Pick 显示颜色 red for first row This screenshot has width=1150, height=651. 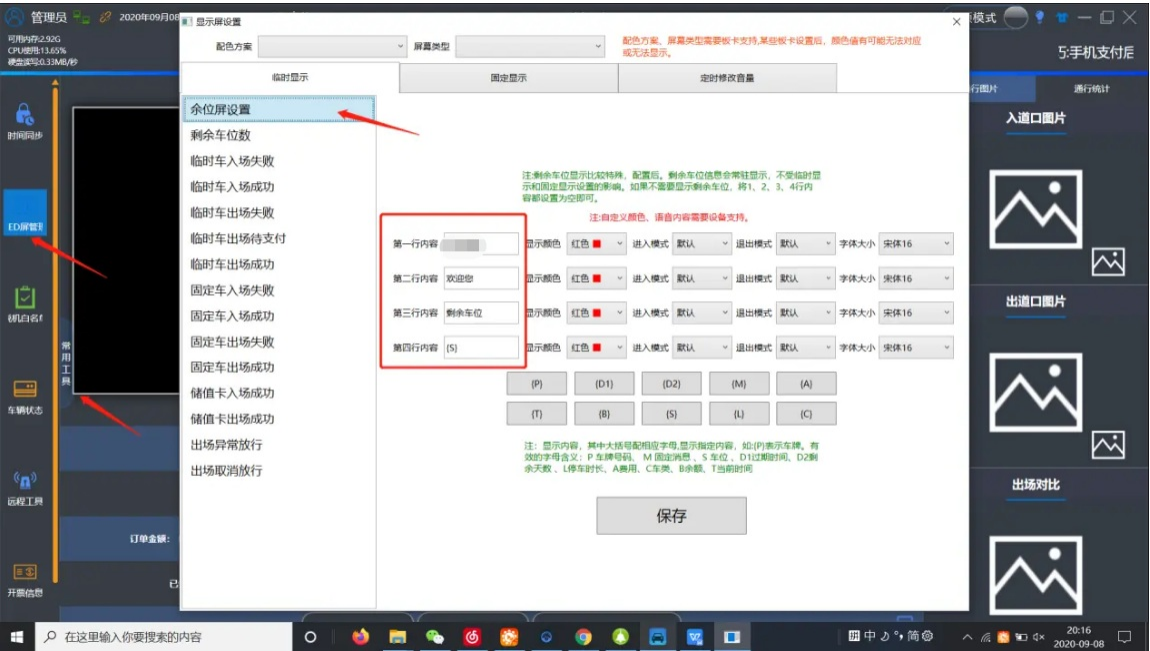596,243
